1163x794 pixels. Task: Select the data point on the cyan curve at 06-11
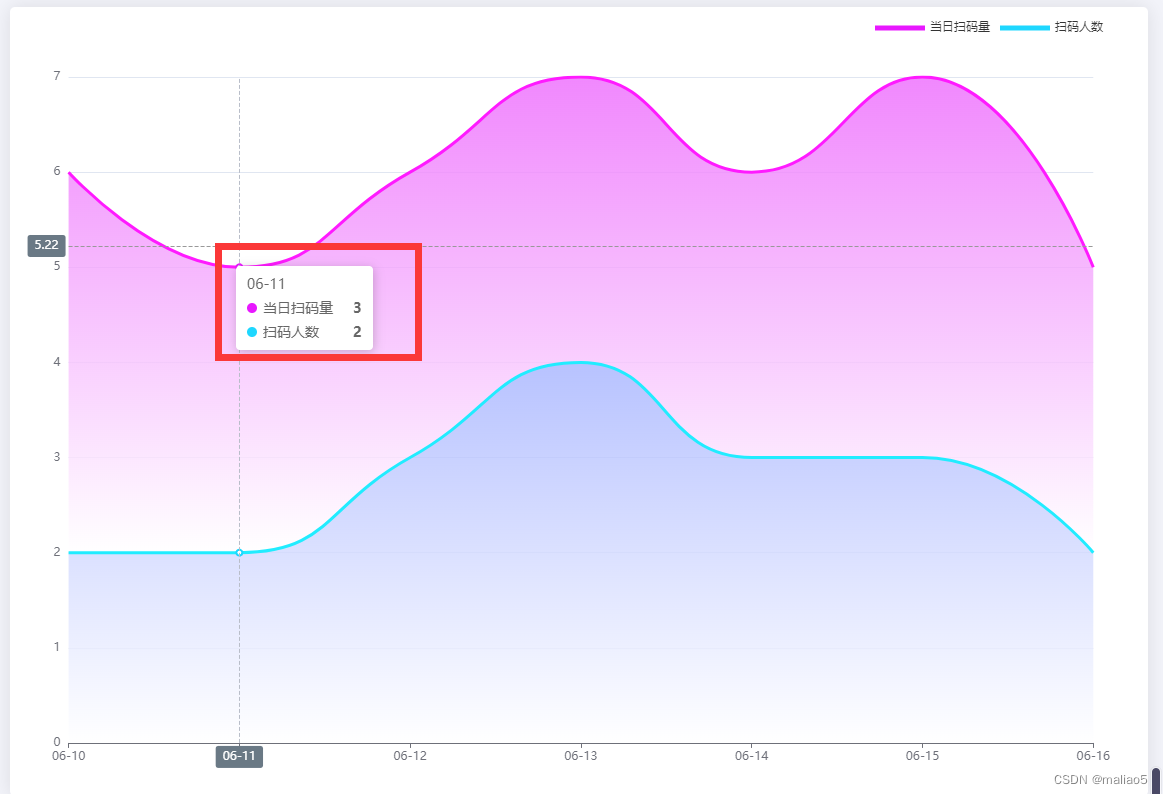pos(239,551)
